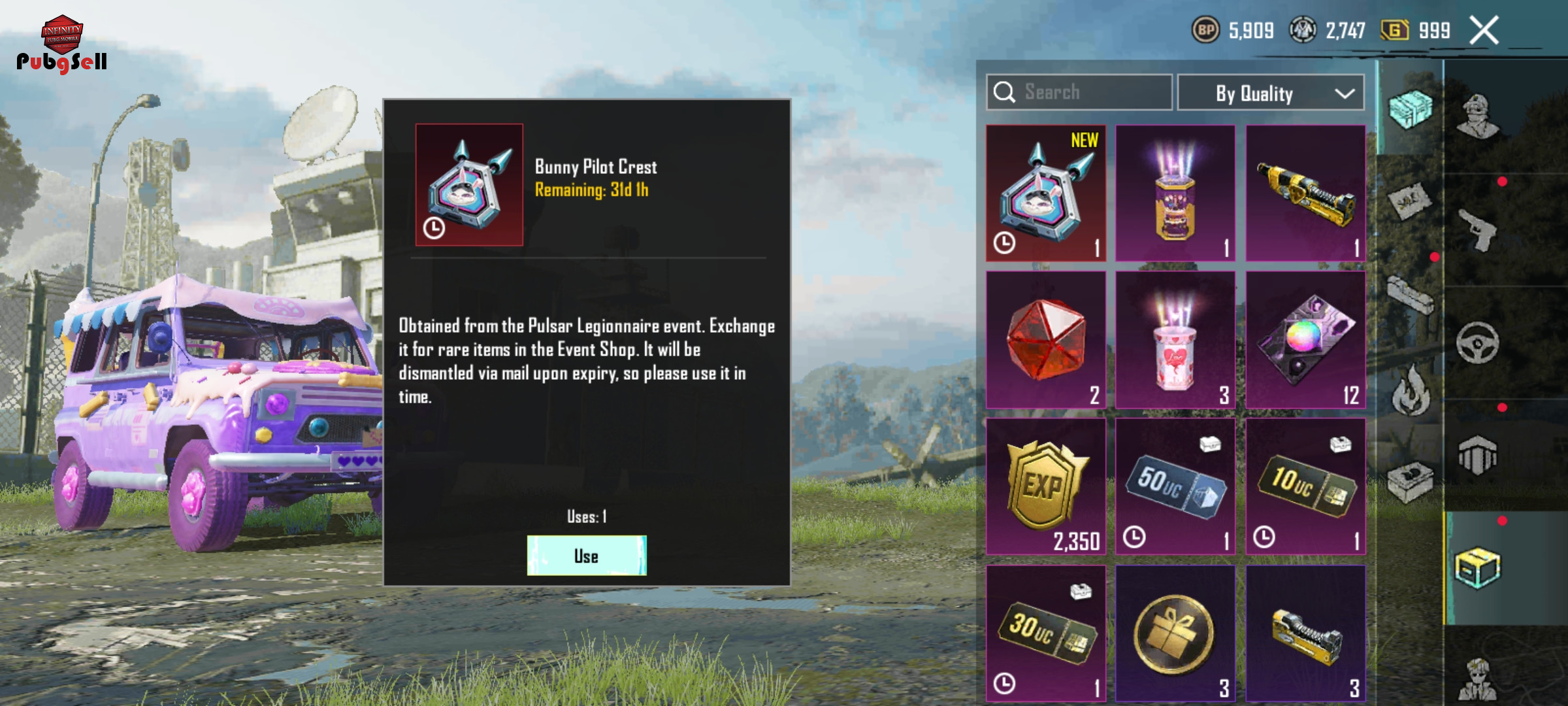1568x706 pixels.
Task: Select the 50 UC voucher
Action: click(x=1175, y=486)
